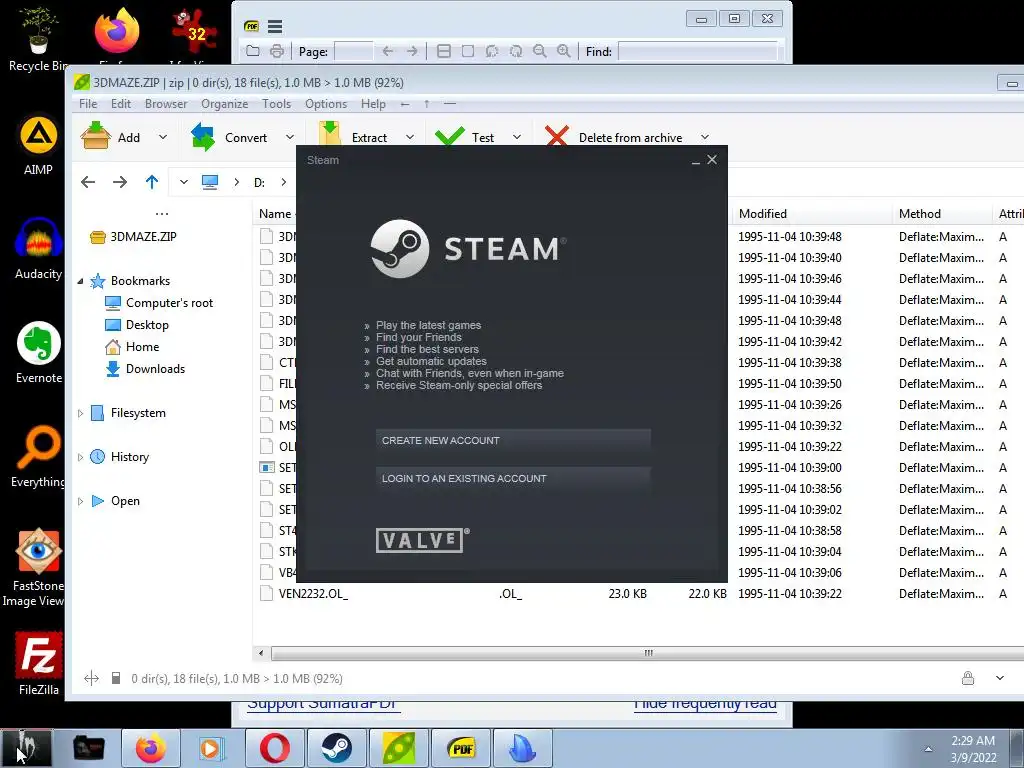Click the computer icon in address bar
This screenshot has width=1024, height=768.
tap(210, 182)
